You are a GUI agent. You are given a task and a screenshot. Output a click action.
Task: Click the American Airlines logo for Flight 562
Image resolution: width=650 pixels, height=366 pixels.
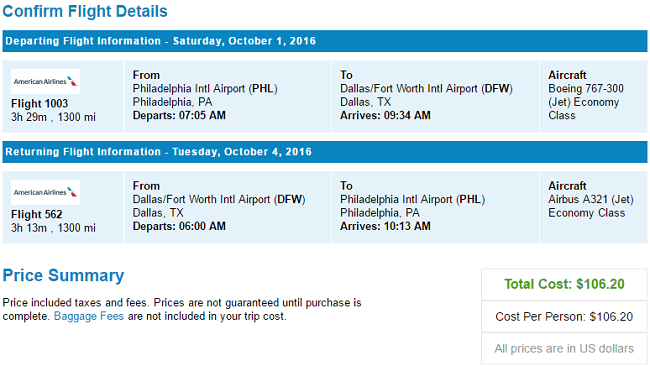[x=45, y=192]
